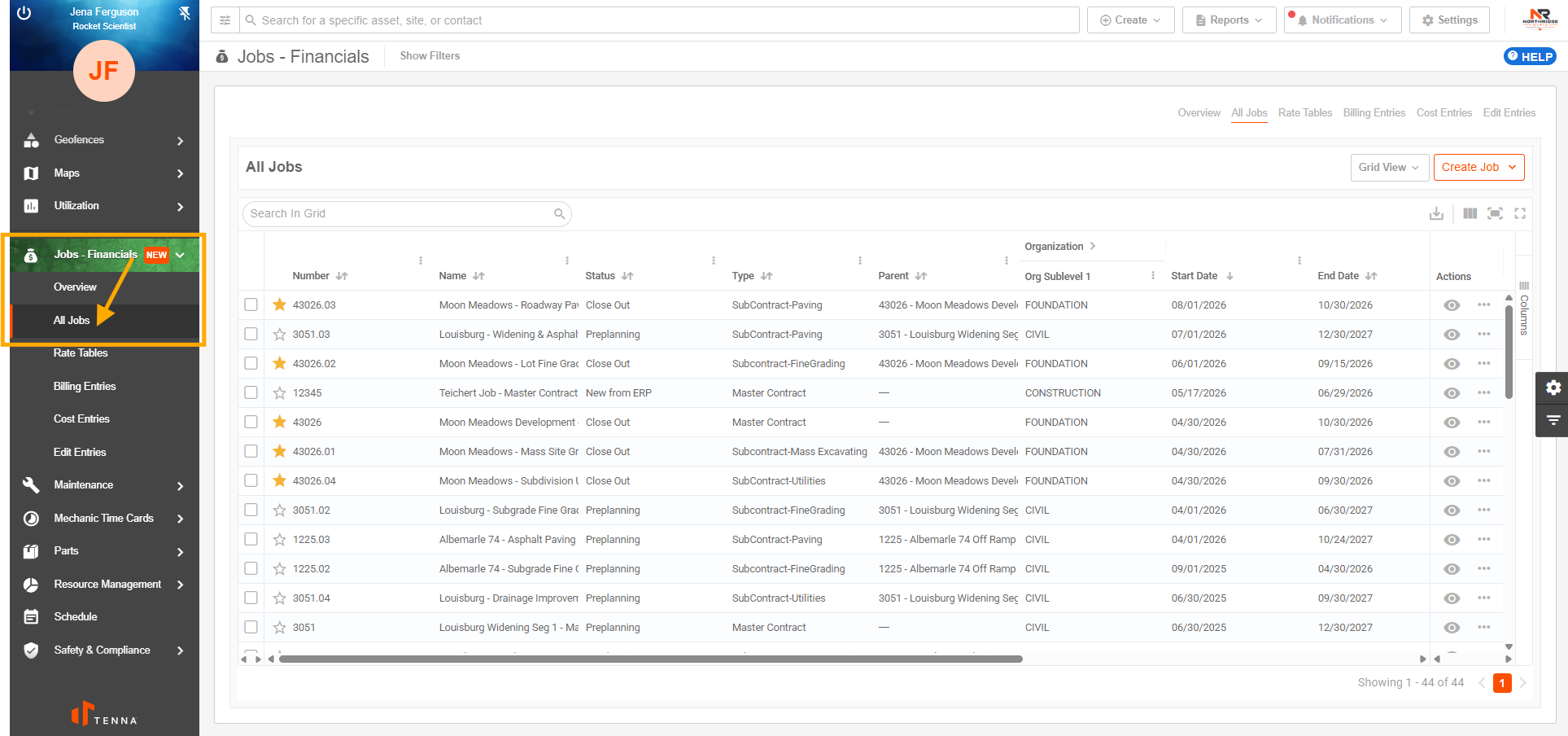Switch to the Edit Entries tab
The height and width of the screenshot is (736, 1568).
(1509, 113)
